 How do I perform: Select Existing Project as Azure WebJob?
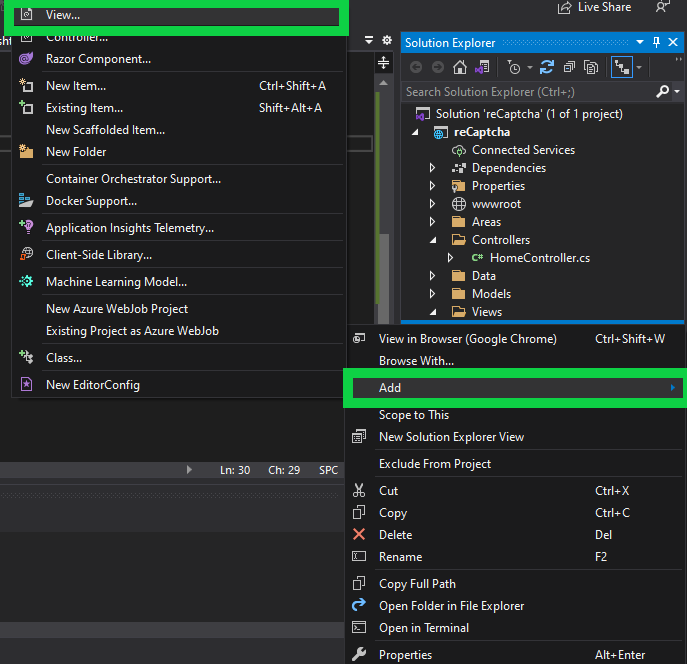pos(178,331)
